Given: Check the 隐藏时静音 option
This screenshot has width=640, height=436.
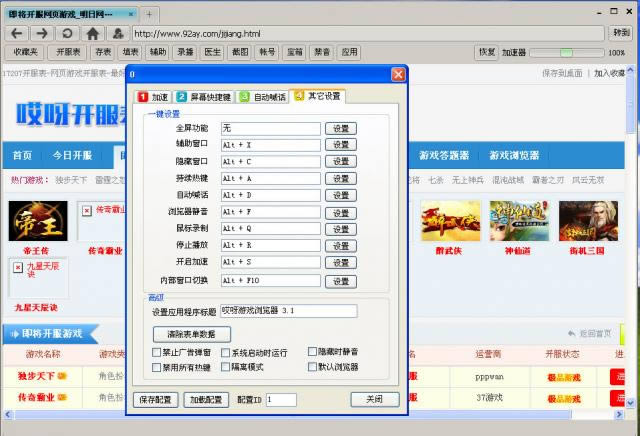Looking at the screenshot, I should pos(312,353).
